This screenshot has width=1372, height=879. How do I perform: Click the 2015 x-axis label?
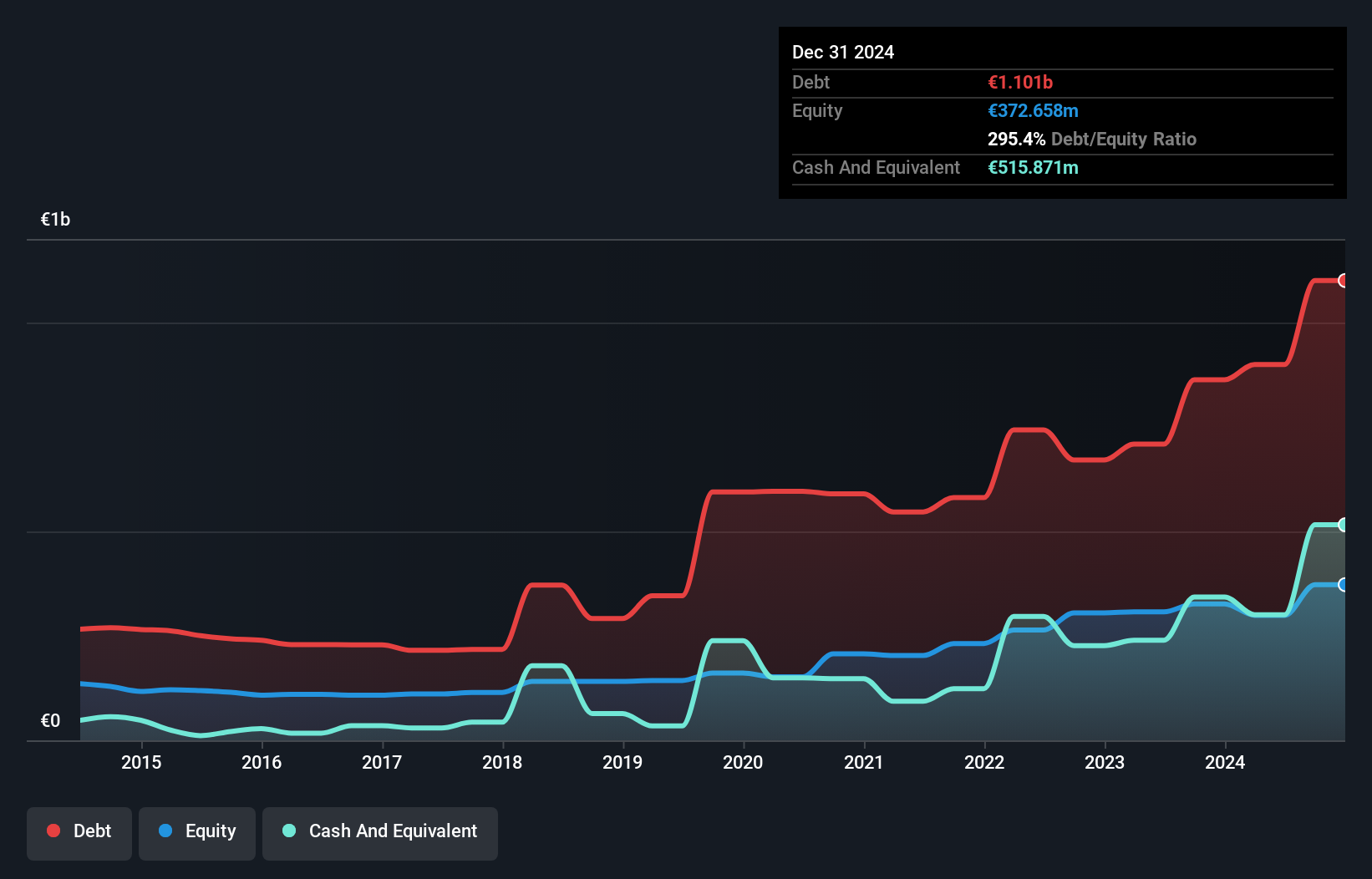point(141,762)
